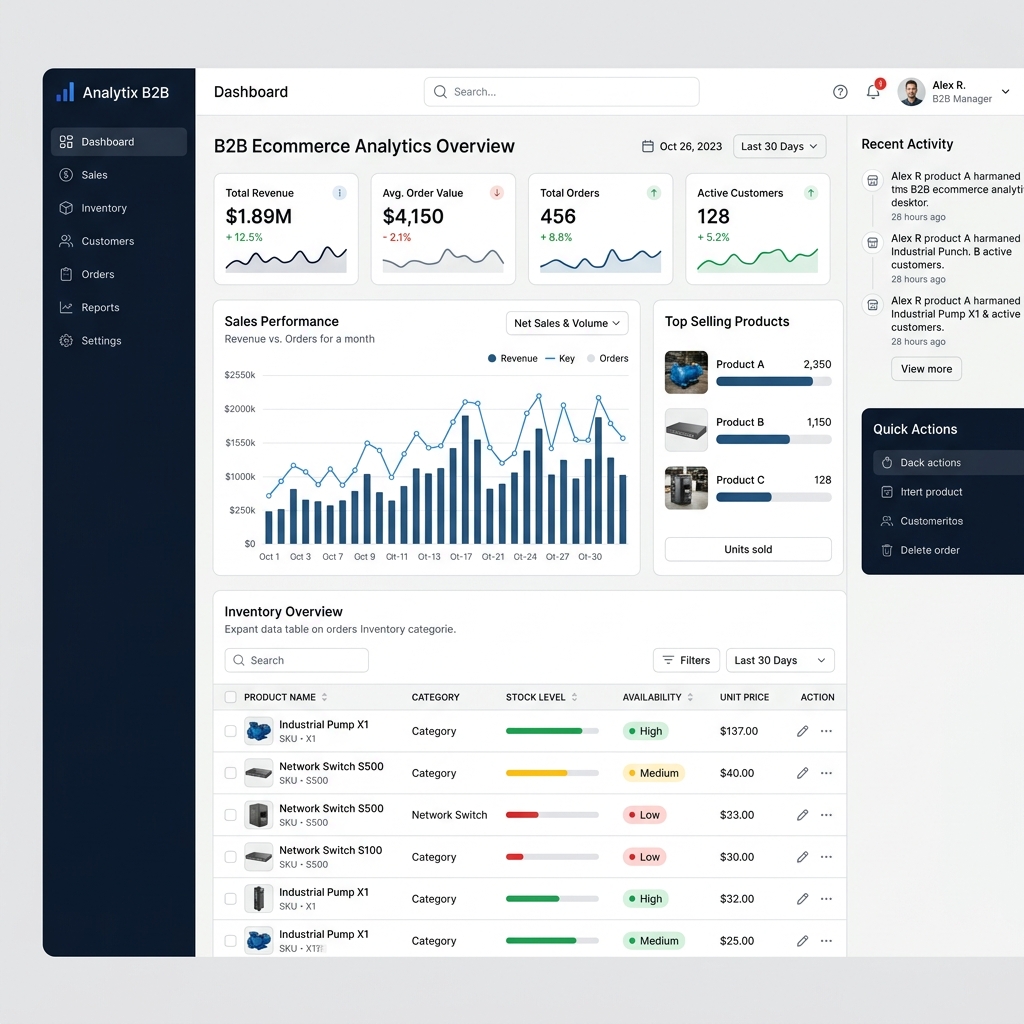This screenshot has width=1024, height=1024.
Task: Click the calendar icon beside Oct 26, 2023
Action: tap(648, 146)
